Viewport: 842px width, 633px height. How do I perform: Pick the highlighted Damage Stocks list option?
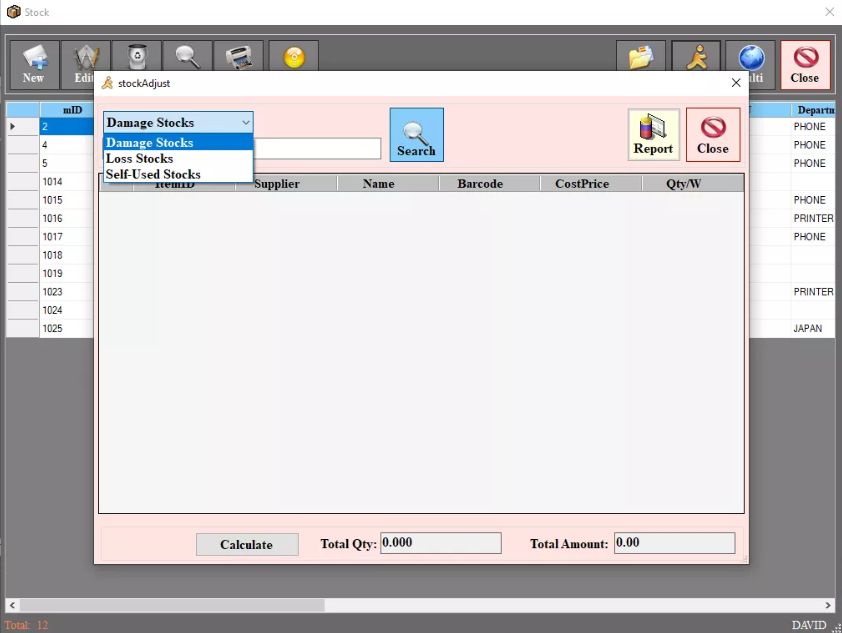(x=150, y=142)
